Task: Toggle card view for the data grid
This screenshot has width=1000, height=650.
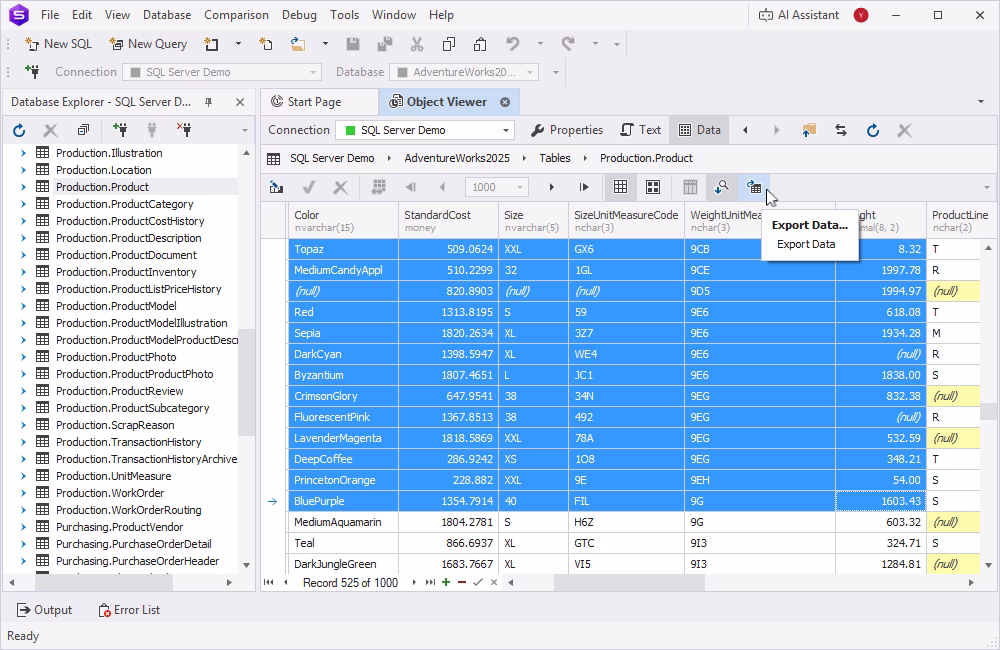Action: tap(653, 187)
